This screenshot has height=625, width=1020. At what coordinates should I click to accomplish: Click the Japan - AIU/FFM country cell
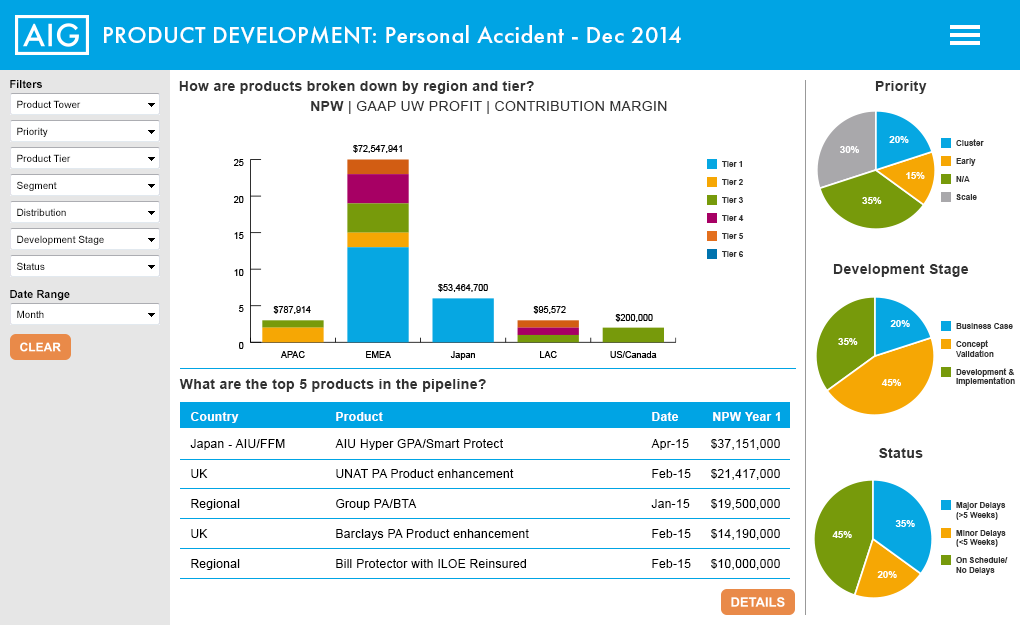pos(237,444)
